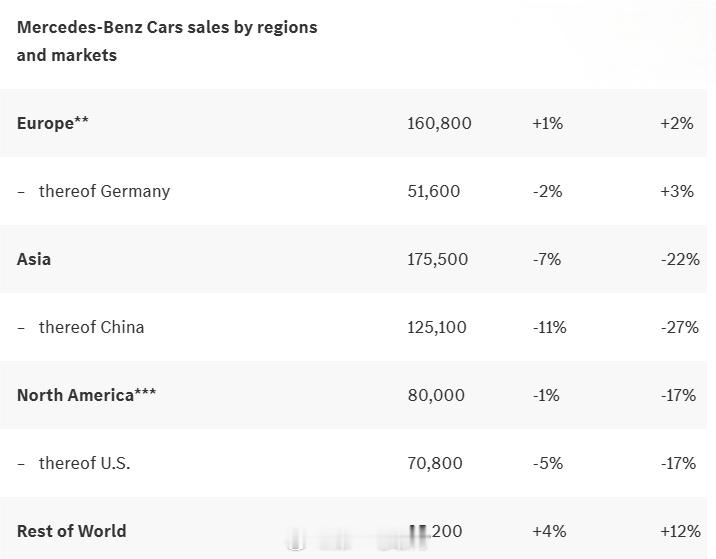Click the -22% value for Asia
The height and width of the screenshot is (559, 716).
(680, 259)
